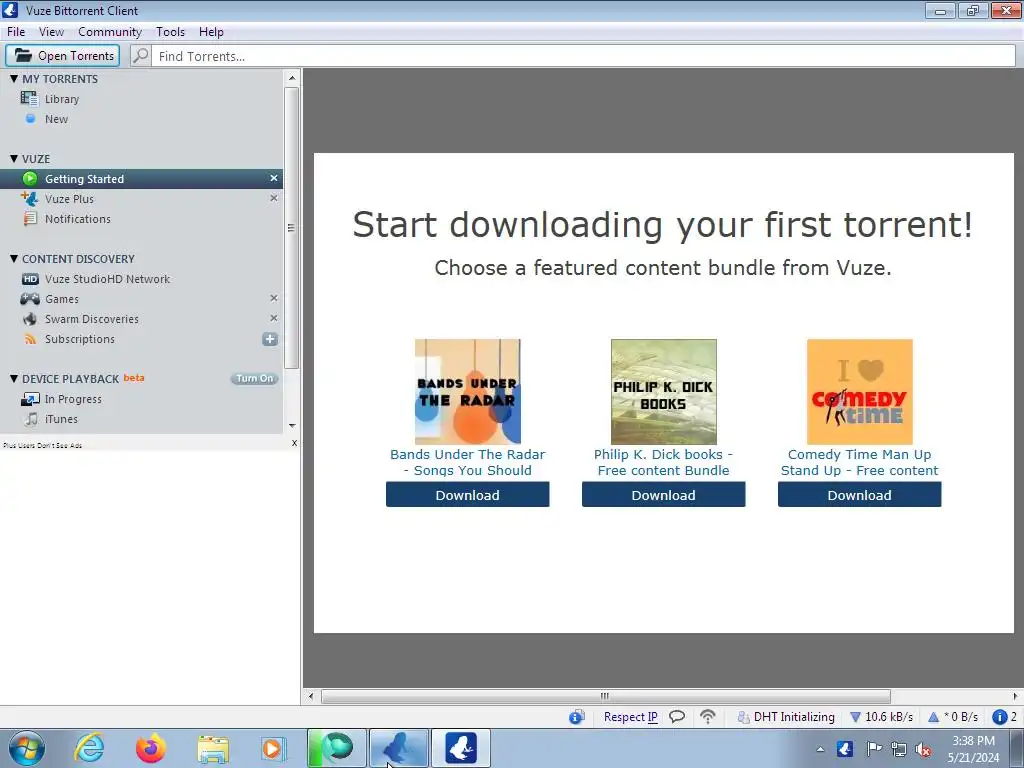This screenshot has height=768, width=1024.
Task: Open the File menu
Action: click(x=16, y=31)
